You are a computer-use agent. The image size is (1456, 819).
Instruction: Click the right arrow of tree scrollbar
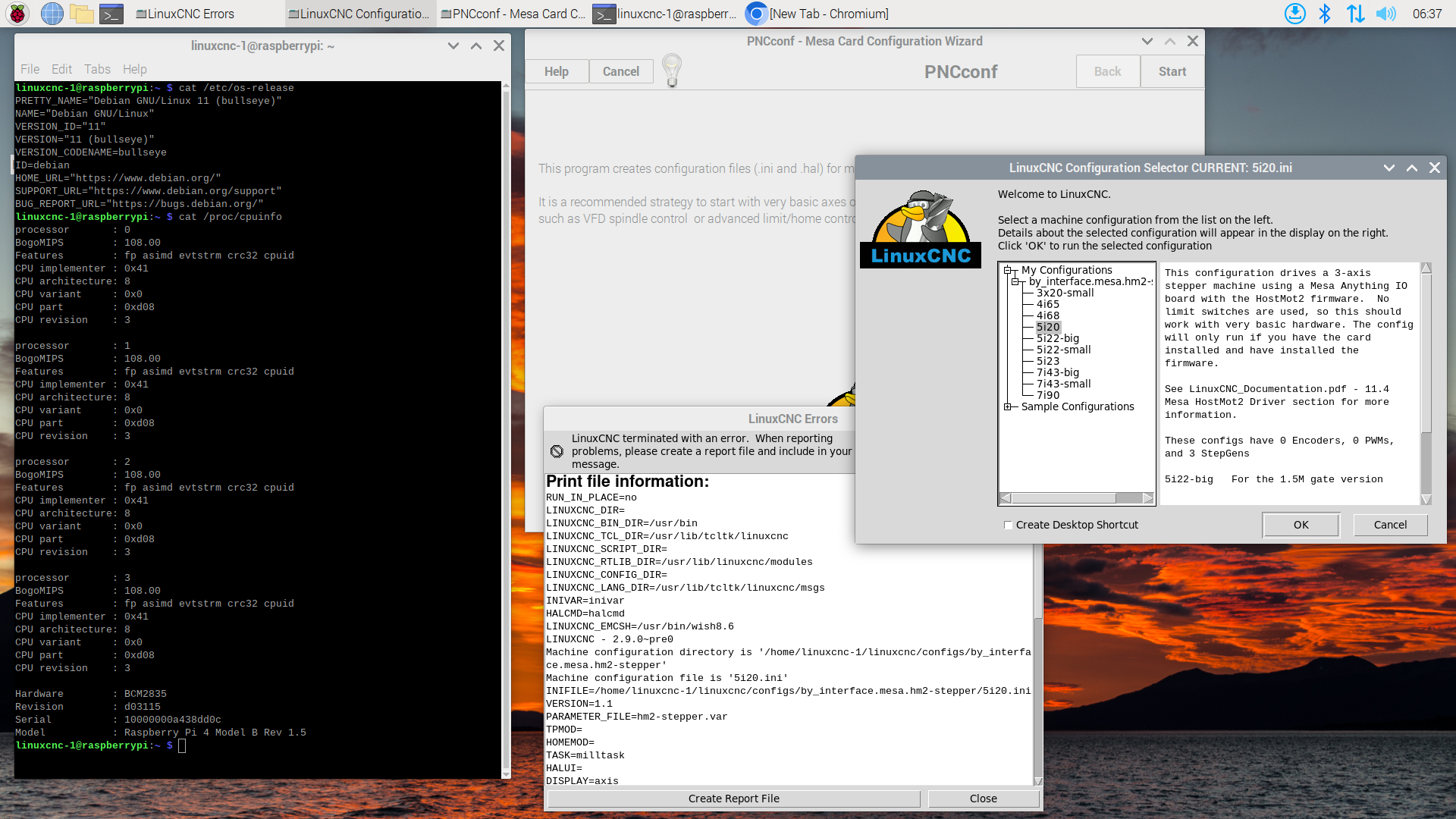point(1148,498)
